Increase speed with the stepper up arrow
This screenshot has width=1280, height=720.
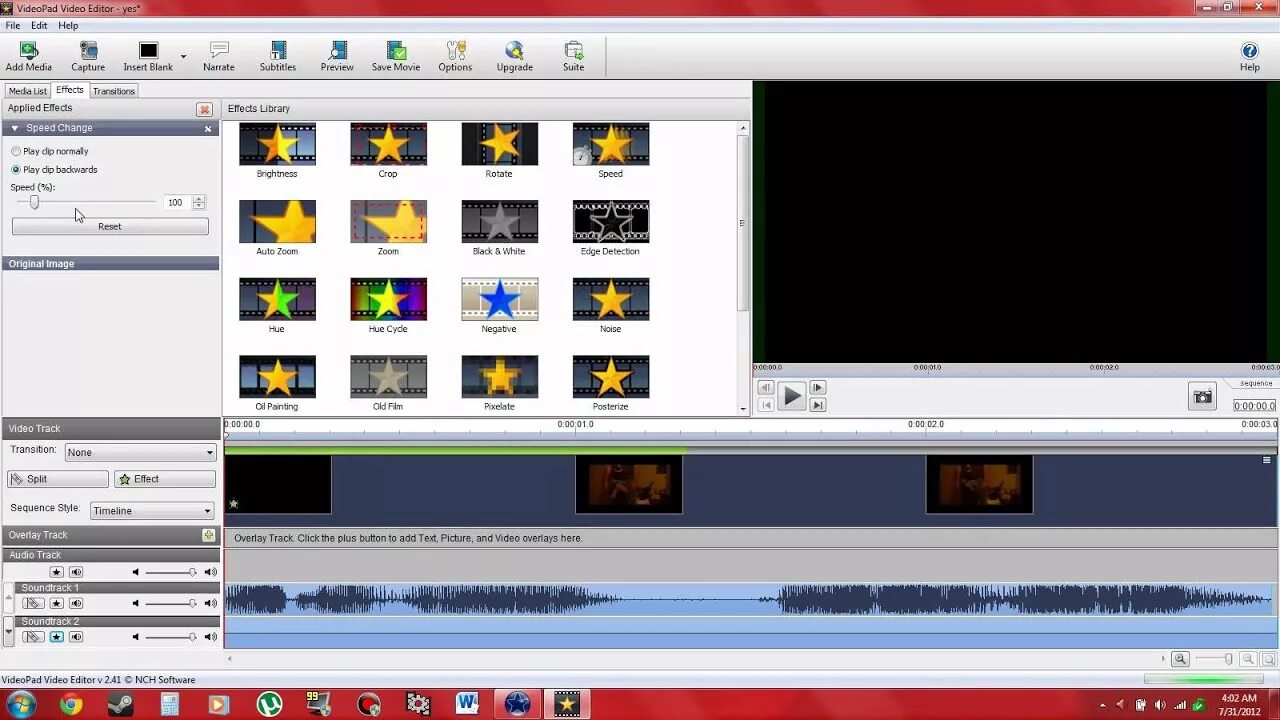(x=199, y=198)
